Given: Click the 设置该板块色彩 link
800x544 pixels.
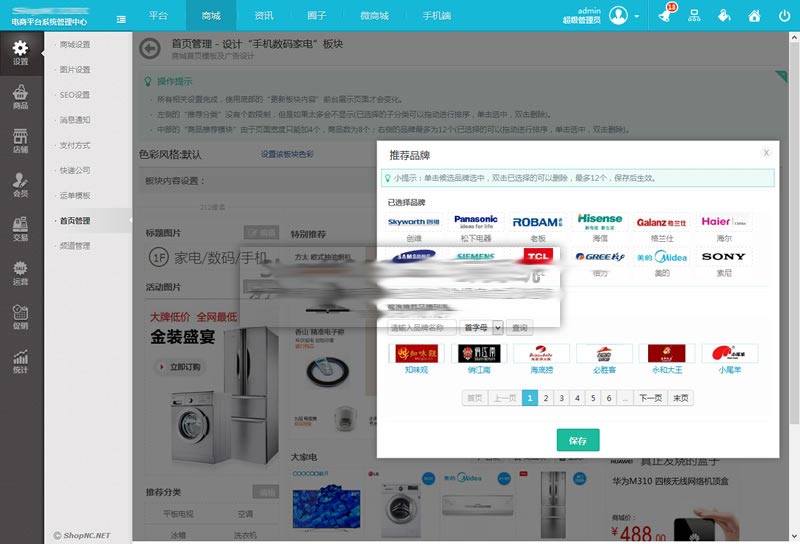Looking at the screenshot, I should click(x=287, y=154).
